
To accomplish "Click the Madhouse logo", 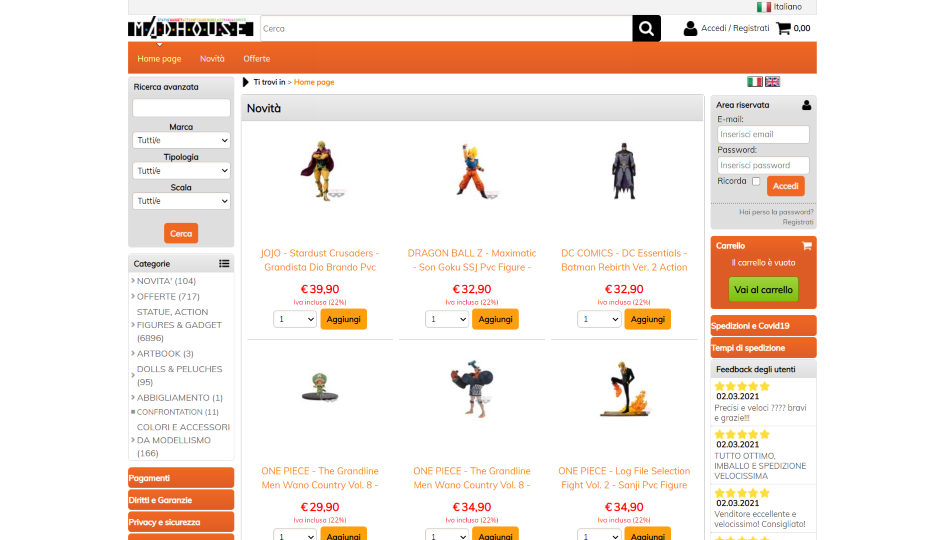I will [190, 27].
